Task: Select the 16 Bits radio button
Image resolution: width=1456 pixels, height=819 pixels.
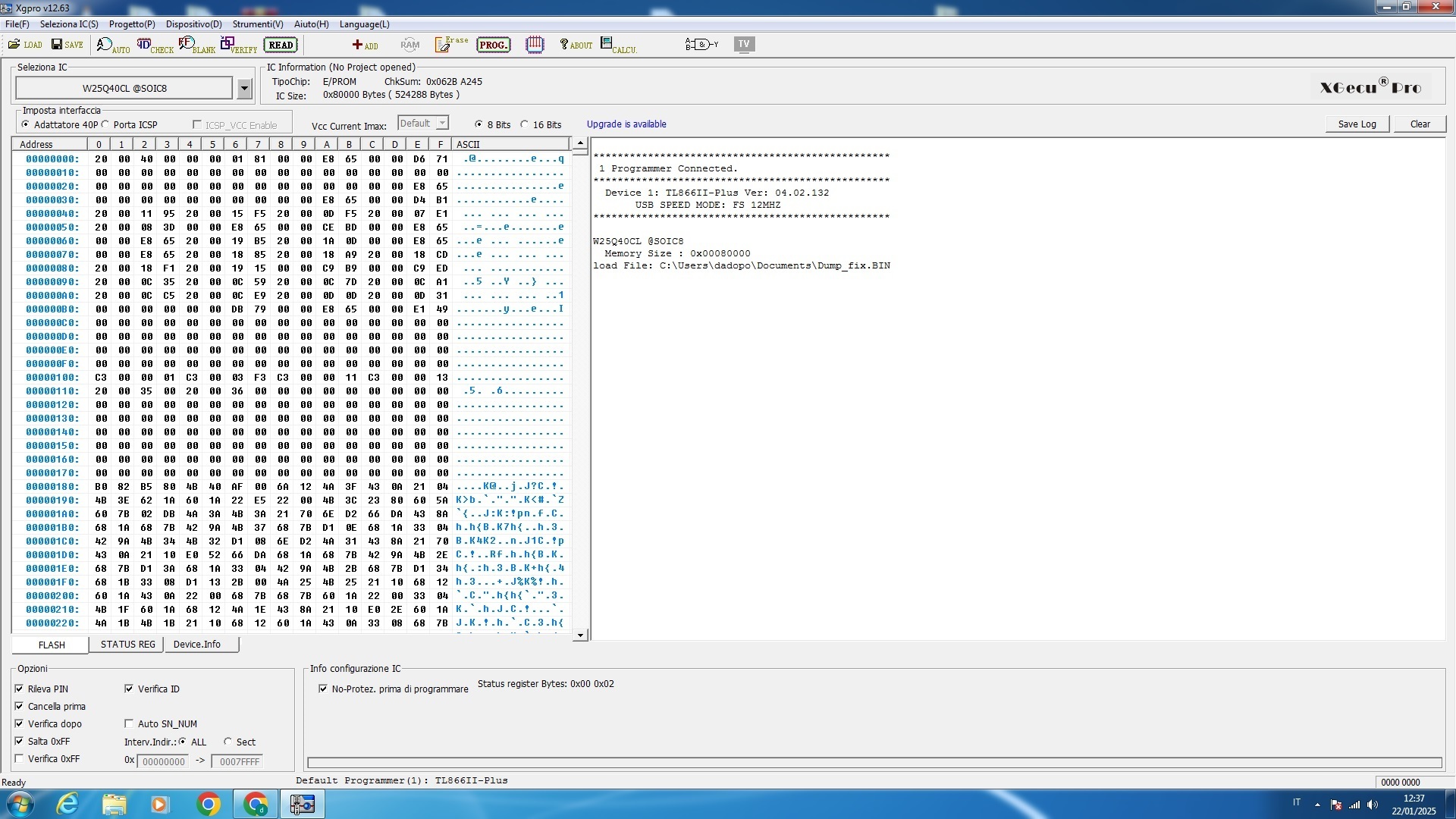Action: tap(524, 124)
